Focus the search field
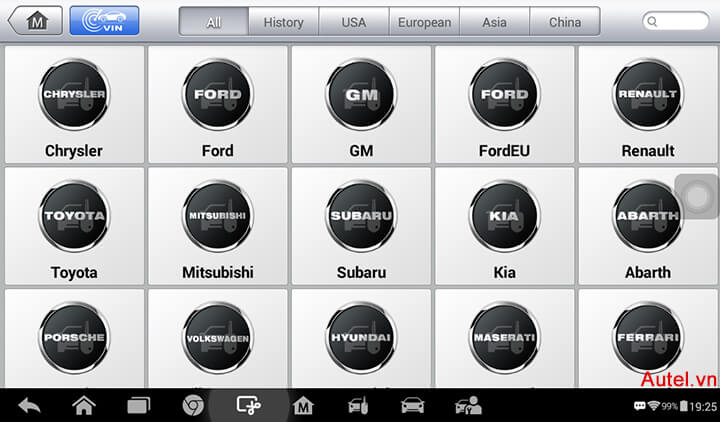The height and width of the screenshot is (422, 720). [x=675, y=21]
